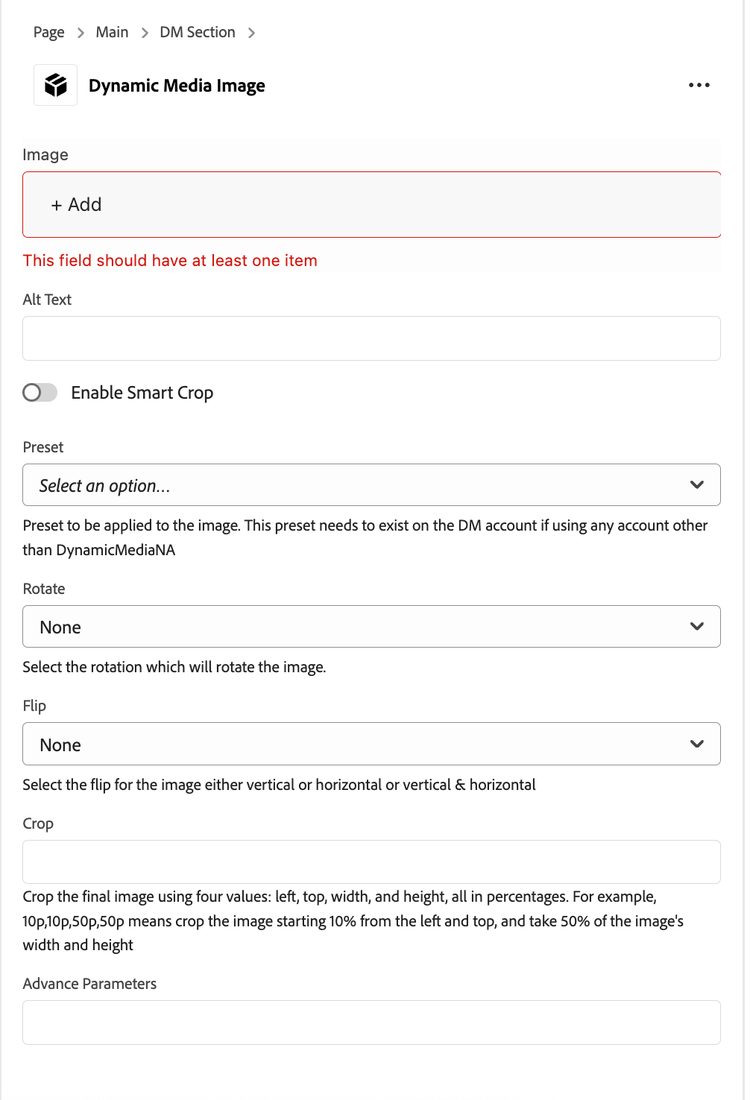Go to Page in the breadcrumb
The height and width of the screenshot is (1100, 750).
(x=48, y=33)
